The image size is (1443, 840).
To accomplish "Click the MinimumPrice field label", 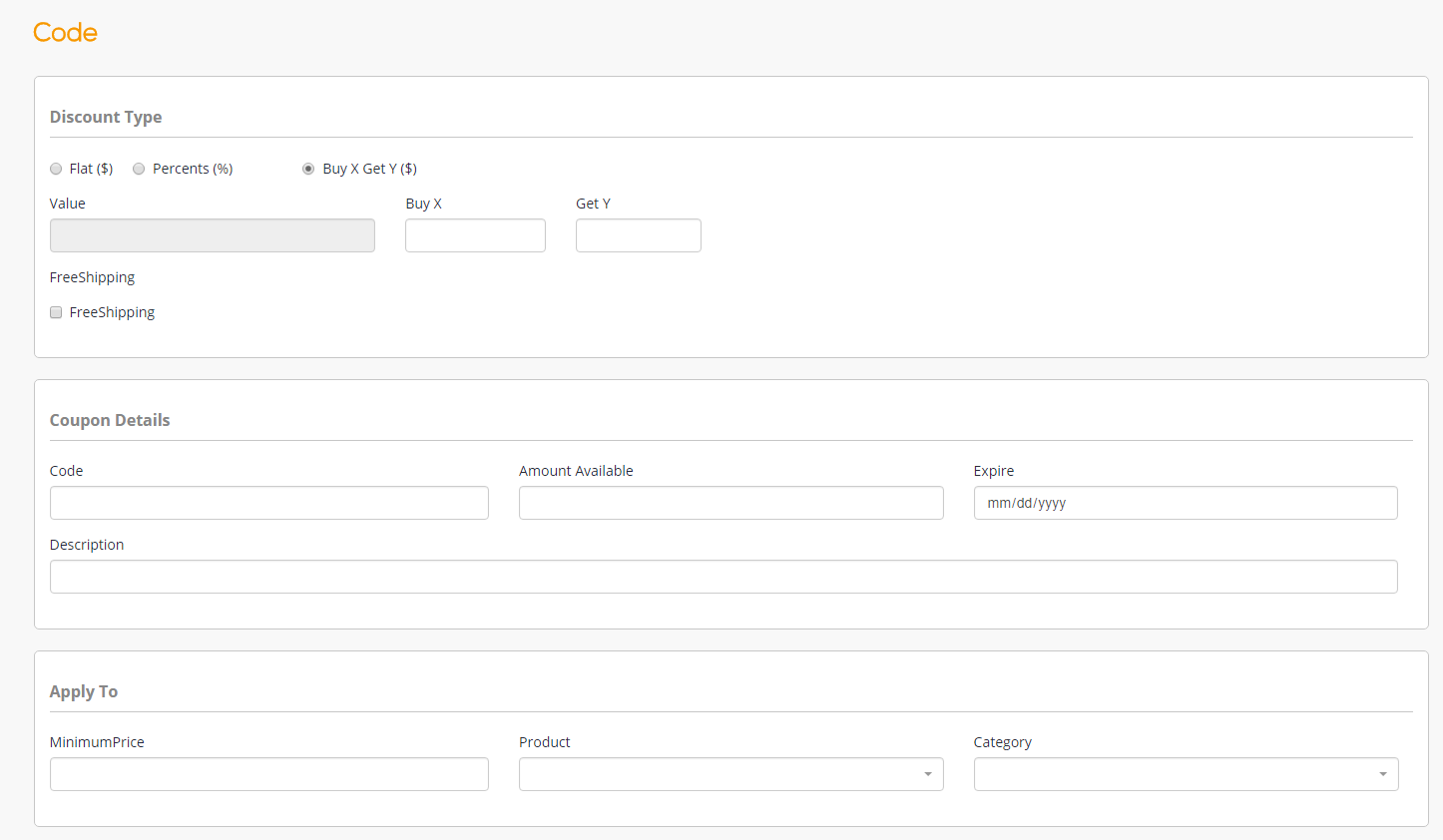I will click(x=97, y=742).
